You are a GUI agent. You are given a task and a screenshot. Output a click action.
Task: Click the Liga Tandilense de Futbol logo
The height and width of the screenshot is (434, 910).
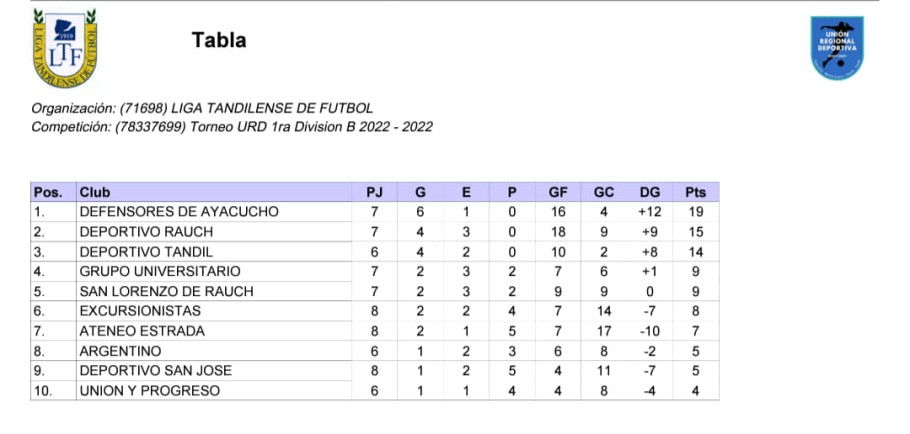pyautogui.click(x=65, y=48)
